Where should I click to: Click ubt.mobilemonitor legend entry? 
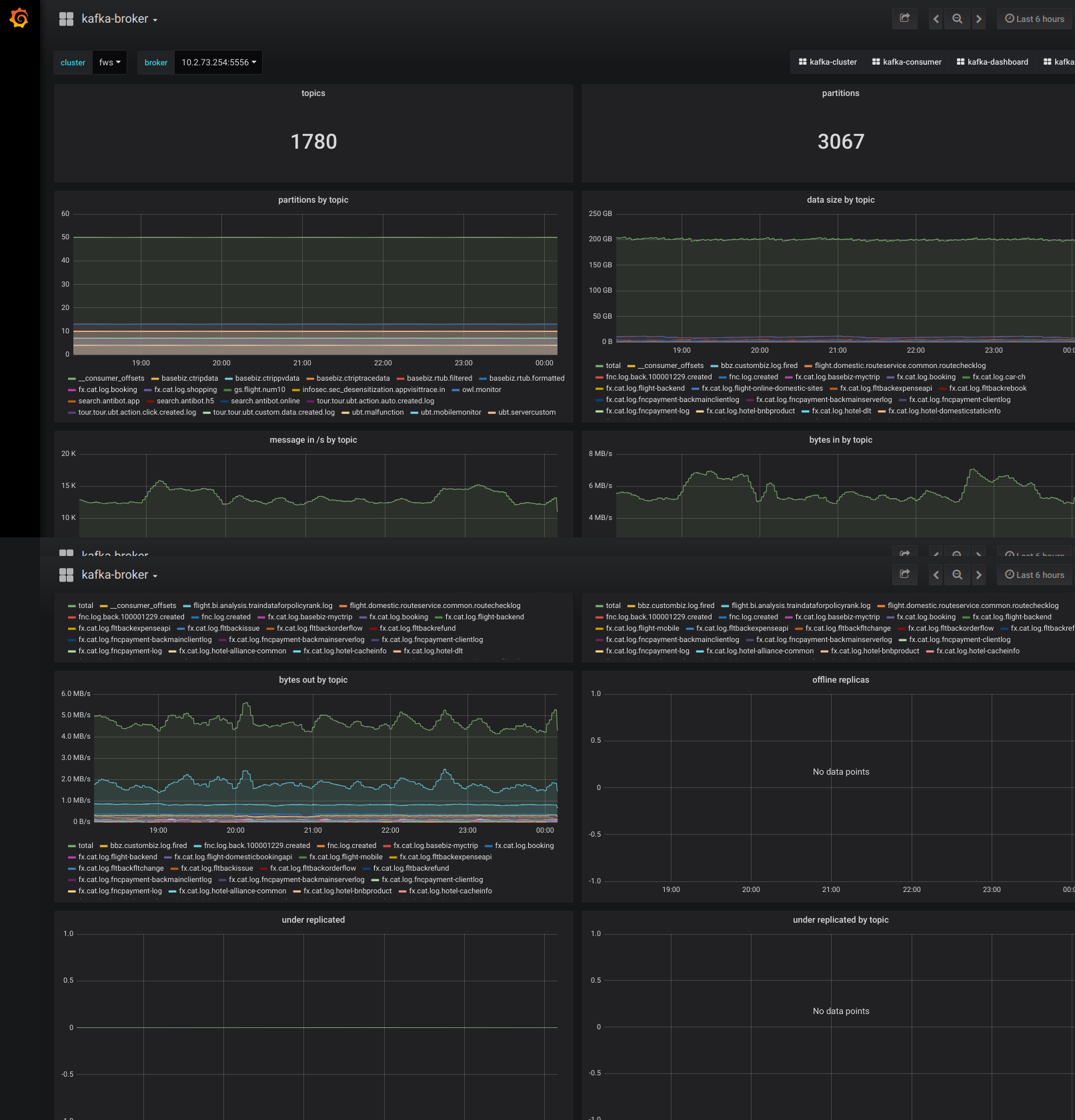click(x=451, y=413)
